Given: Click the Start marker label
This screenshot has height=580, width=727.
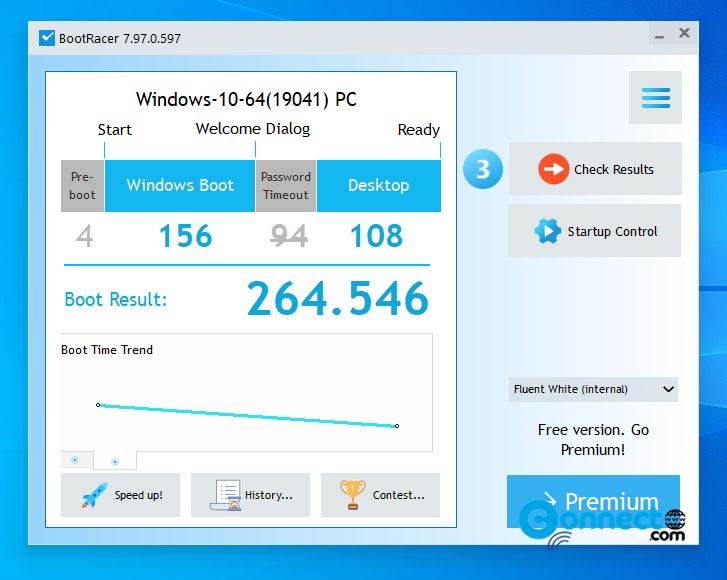Looking at the screenshot, I should (115, 129).
